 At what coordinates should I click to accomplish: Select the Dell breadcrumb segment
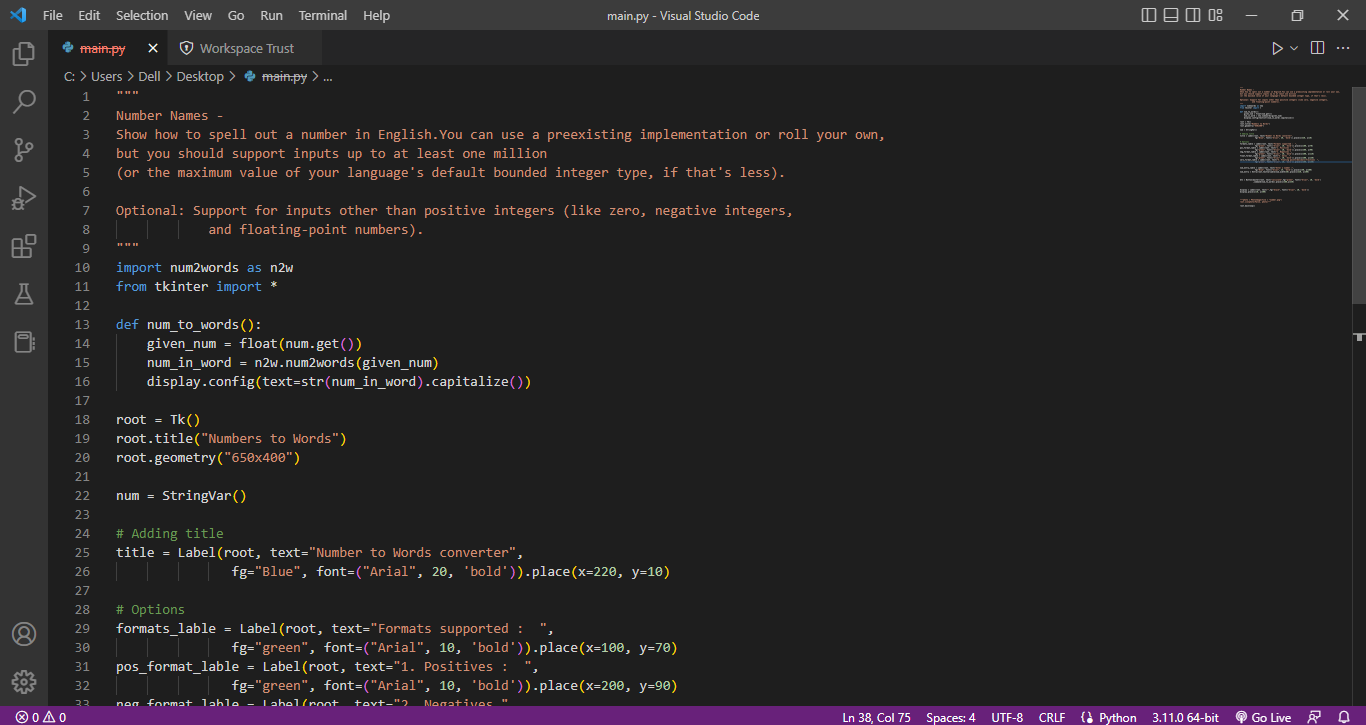149,76
